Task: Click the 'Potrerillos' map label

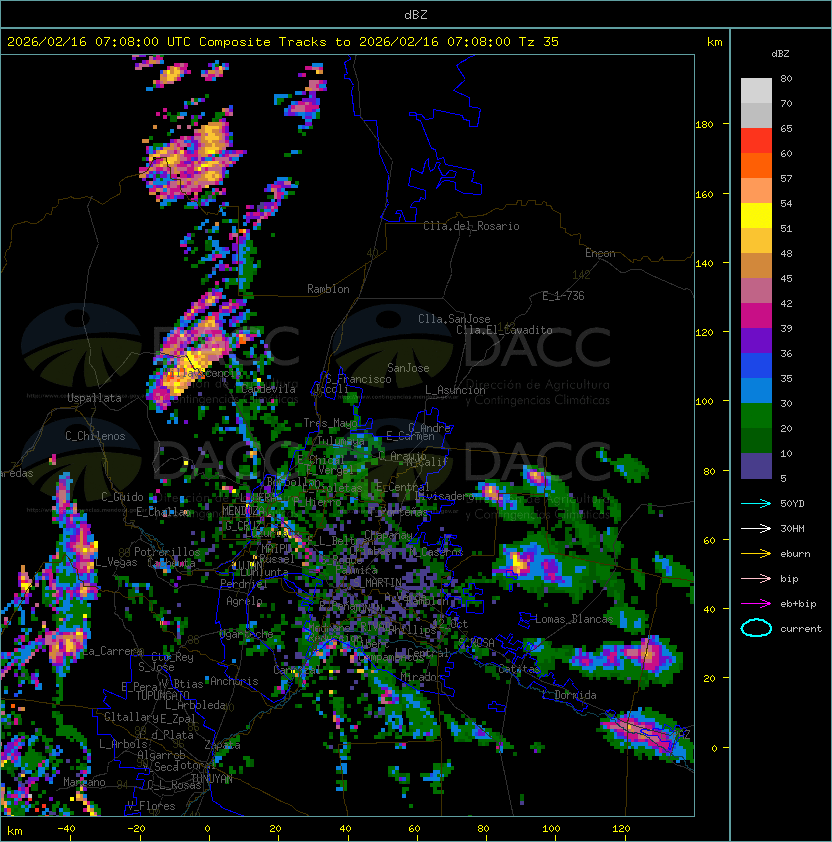Action: coord(167,552)
